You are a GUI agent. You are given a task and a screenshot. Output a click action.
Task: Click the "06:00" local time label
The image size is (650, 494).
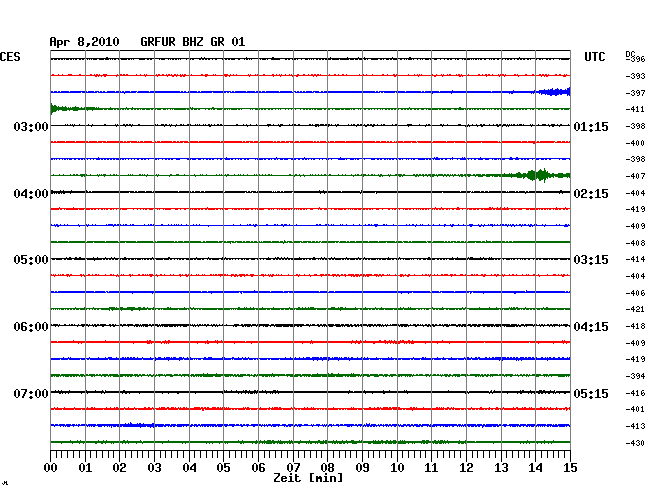(31, 327)
